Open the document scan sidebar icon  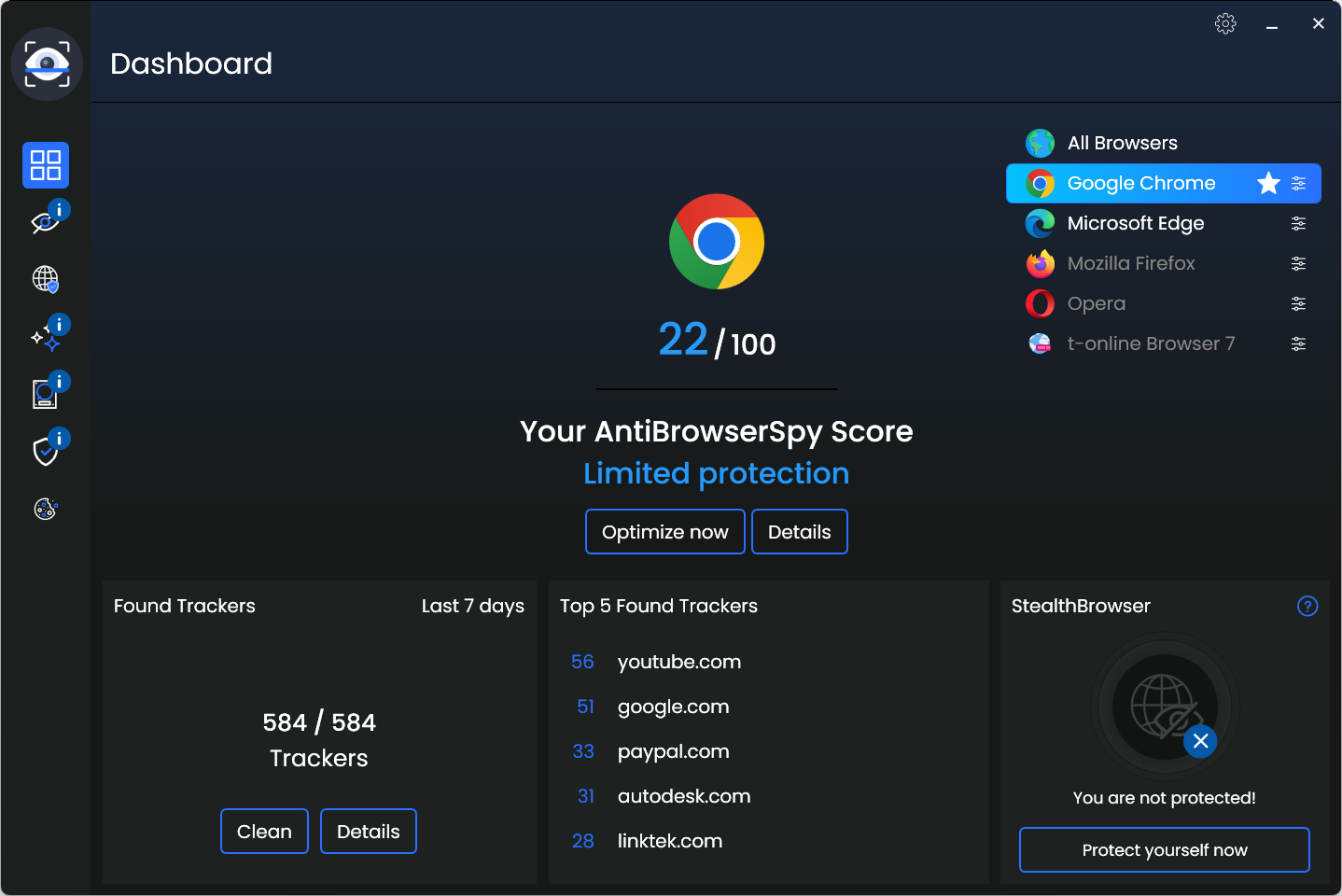[46, 394]
